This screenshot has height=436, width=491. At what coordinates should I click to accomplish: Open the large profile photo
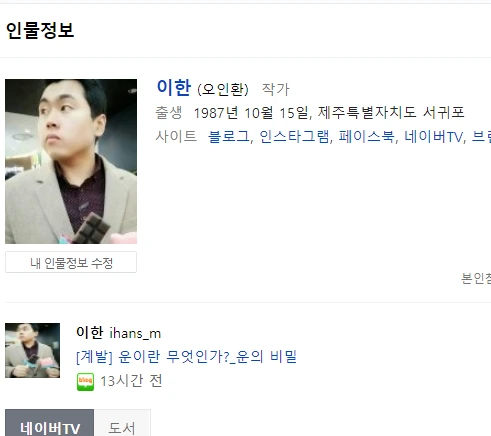point(71,161)
